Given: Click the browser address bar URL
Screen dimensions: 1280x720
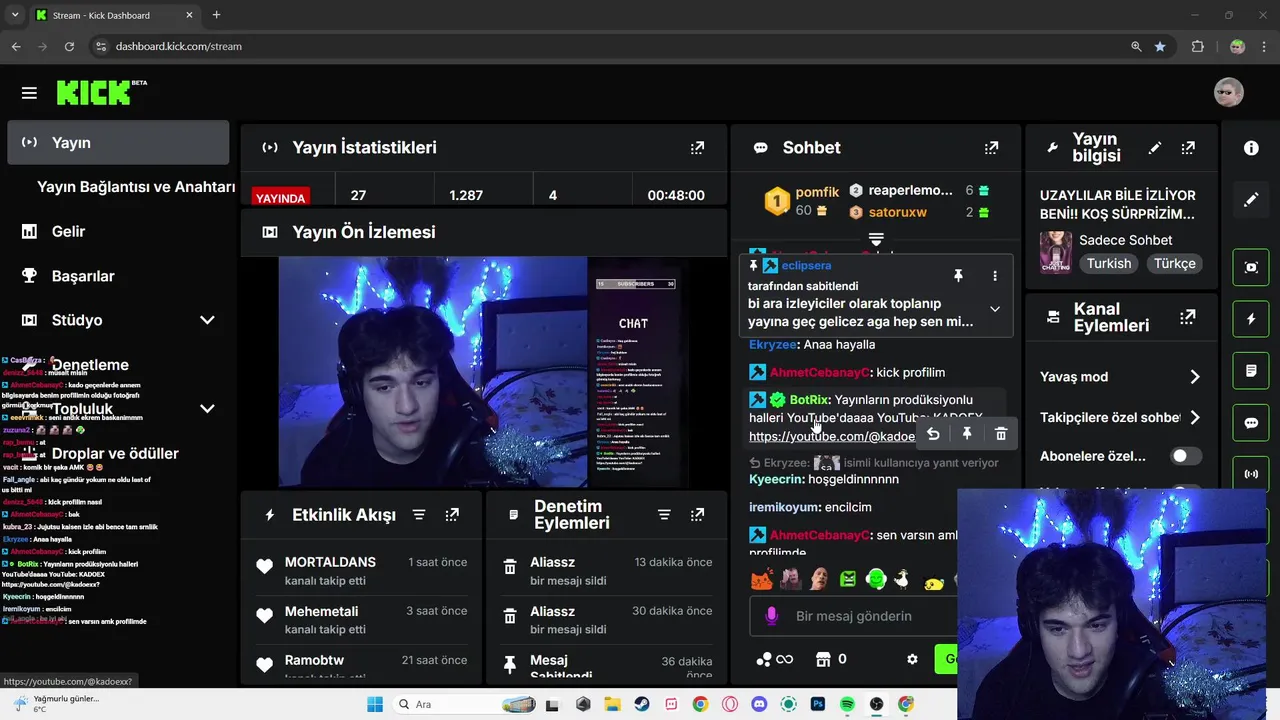Looking at the screenshot, I should click(x=178, y=46).
